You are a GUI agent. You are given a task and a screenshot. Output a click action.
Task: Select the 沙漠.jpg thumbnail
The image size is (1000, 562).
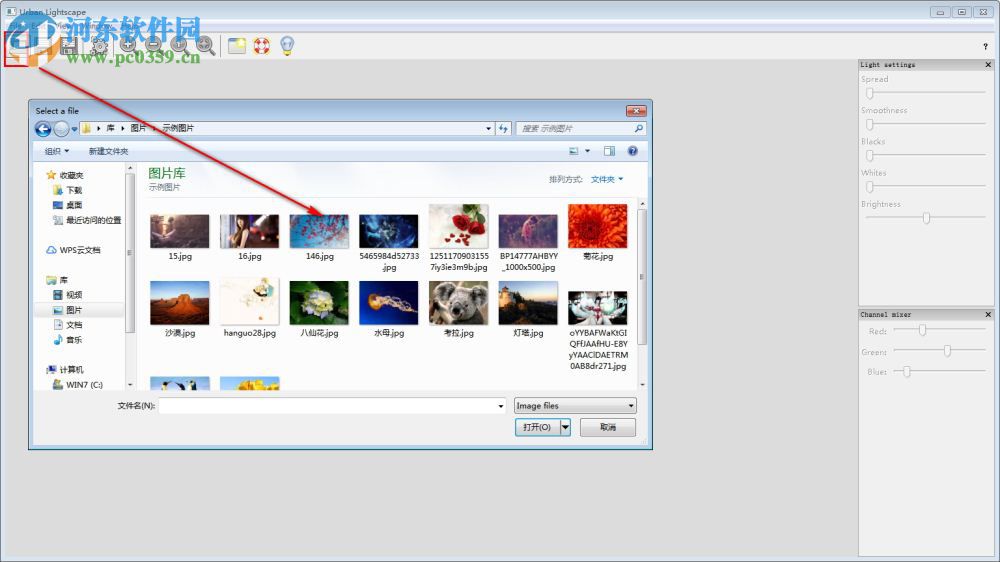[180, 303]
